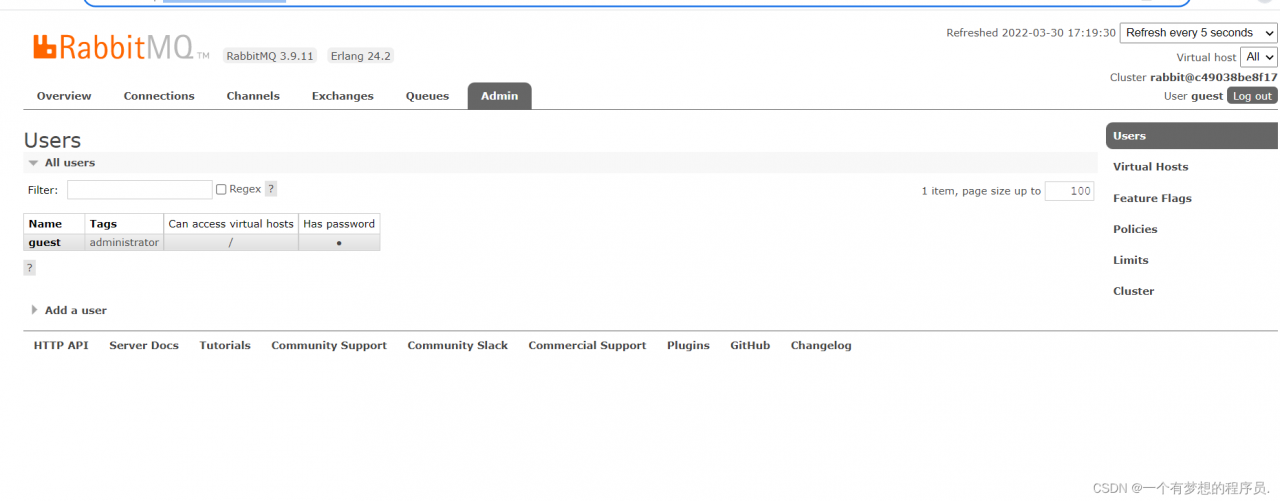This screenshot has height=501, width=1280.
Task: Click the Filter input field
Action: coord(140,190)
